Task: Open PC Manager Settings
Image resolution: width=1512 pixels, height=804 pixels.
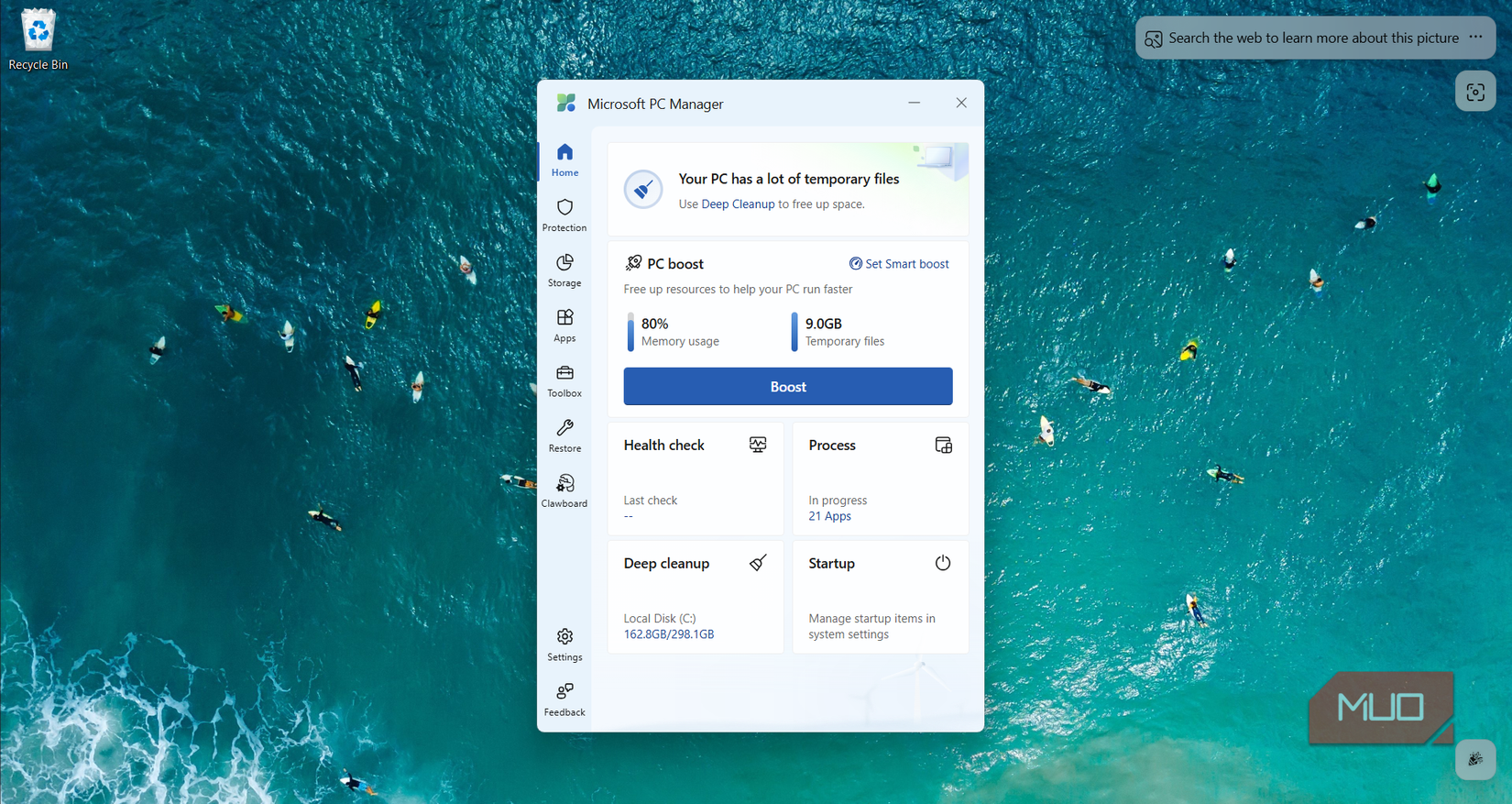Action: point(564,644)
